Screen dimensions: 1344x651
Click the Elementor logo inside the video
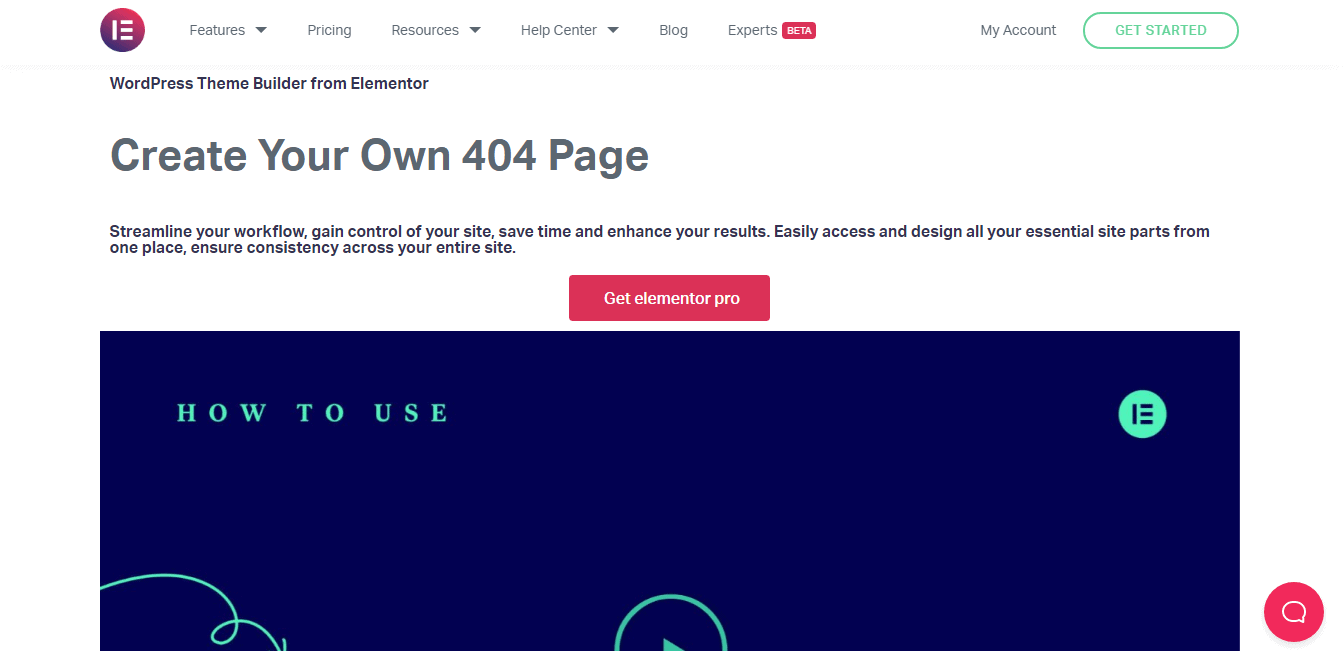click(x=1142, y=414)
